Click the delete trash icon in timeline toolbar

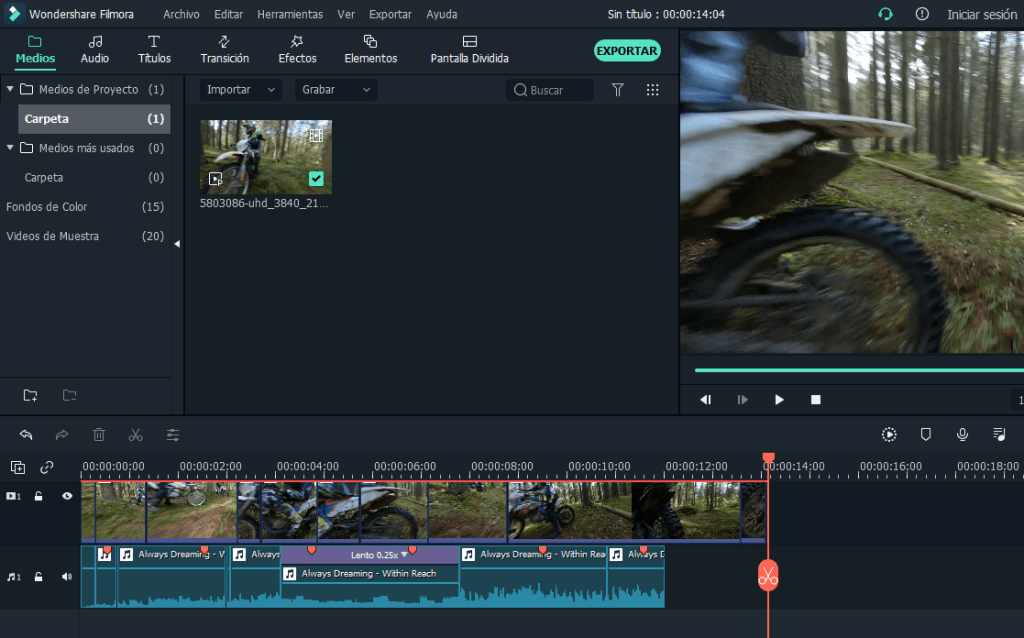99,435
